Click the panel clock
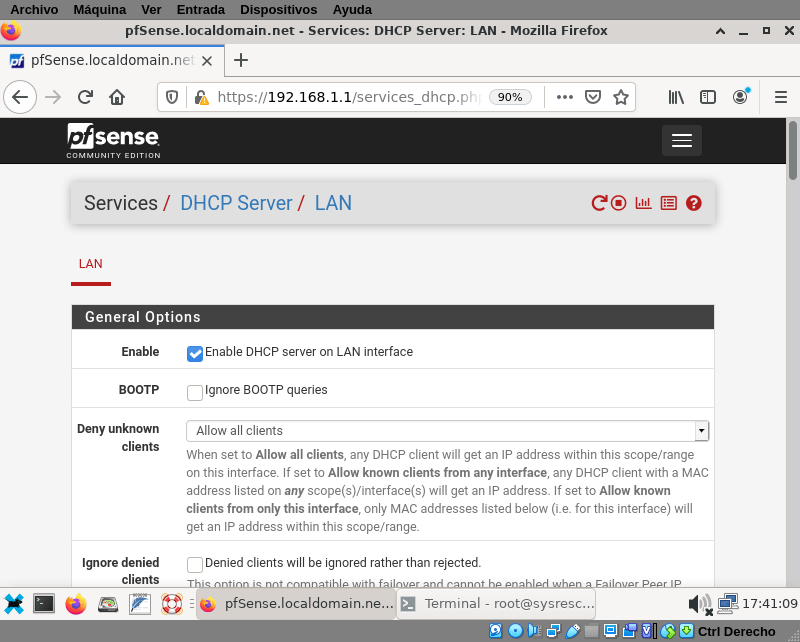 (x=769, y=604)
